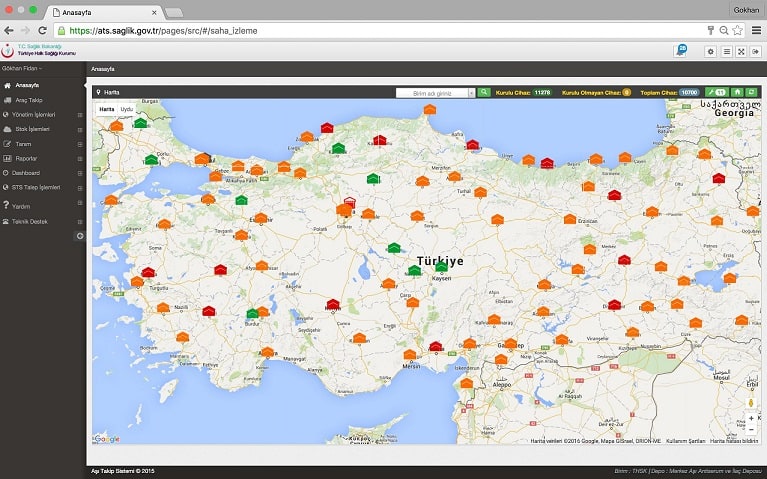Open the Raporlar menu item
Viewport: 767px width, 479px height.
click(26, 158)
